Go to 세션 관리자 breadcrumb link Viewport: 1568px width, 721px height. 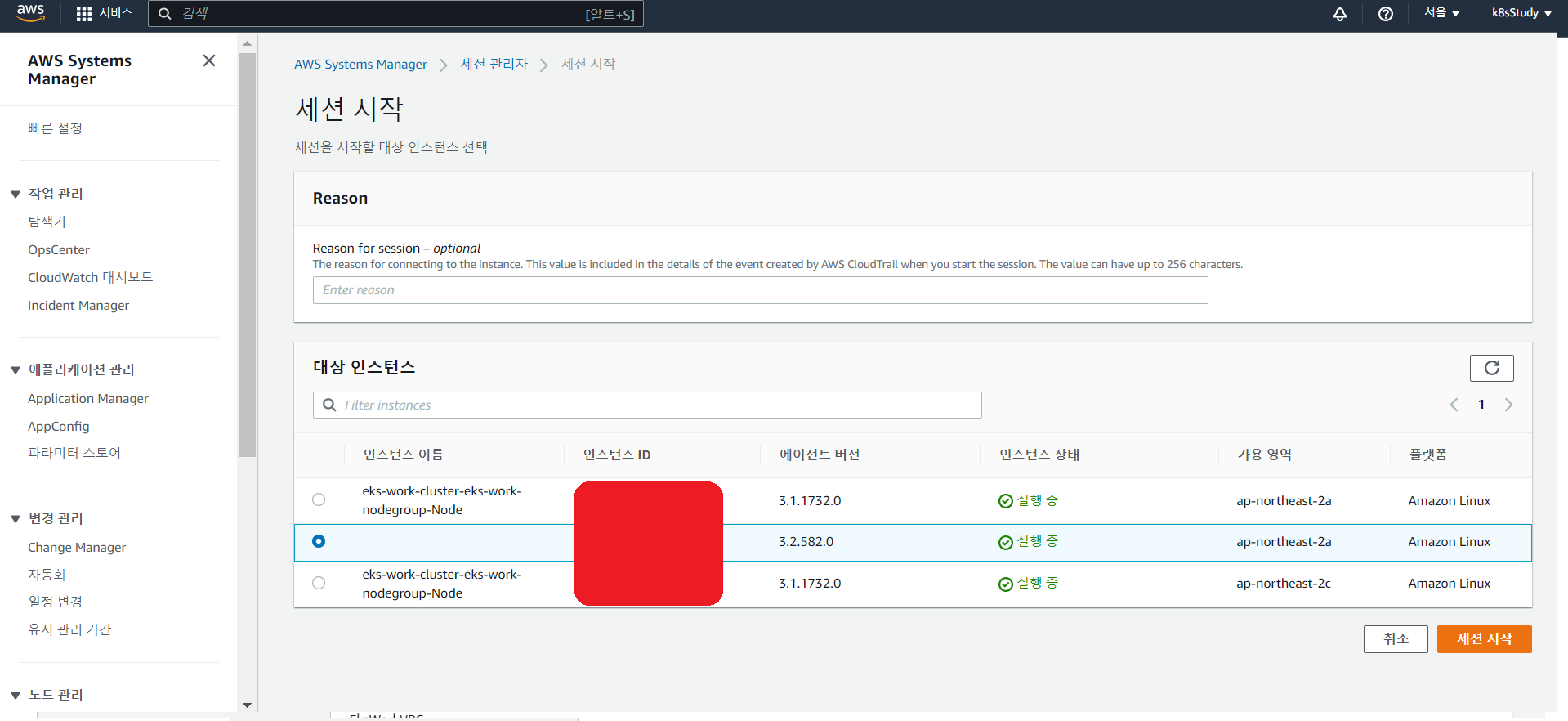(494, 64)
